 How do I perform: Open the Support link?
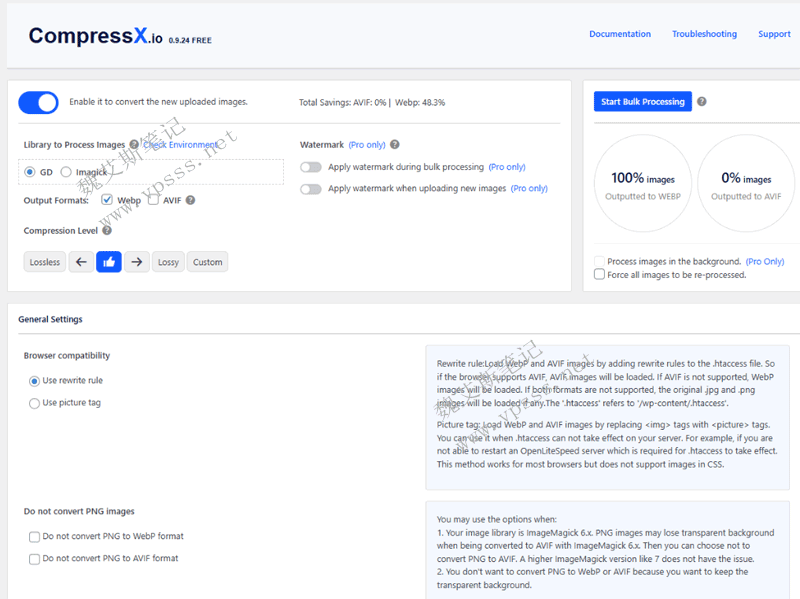pyautogui.click(x=774, y=34)
